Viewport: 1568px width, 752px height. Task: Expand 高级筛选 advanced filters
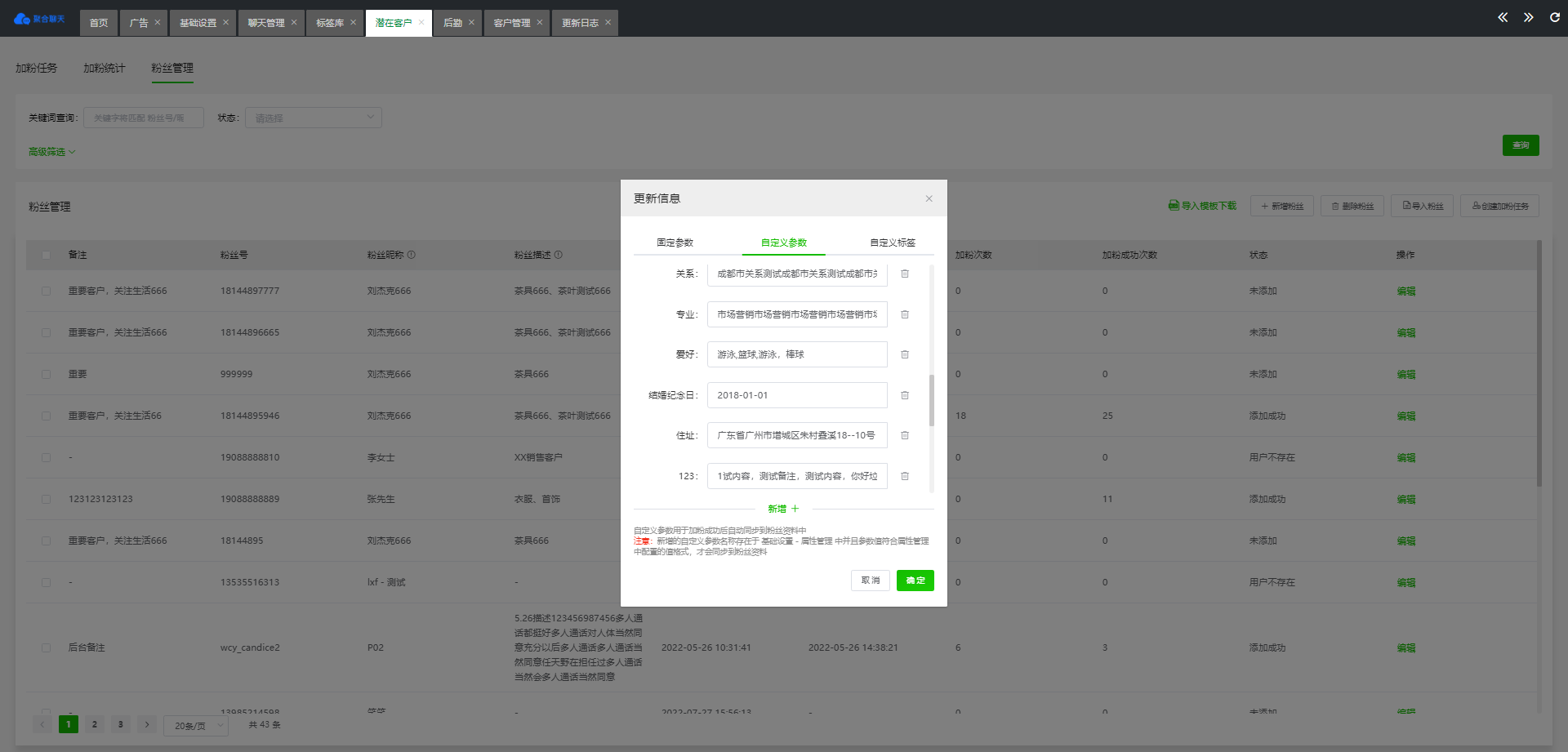(51, 152)
